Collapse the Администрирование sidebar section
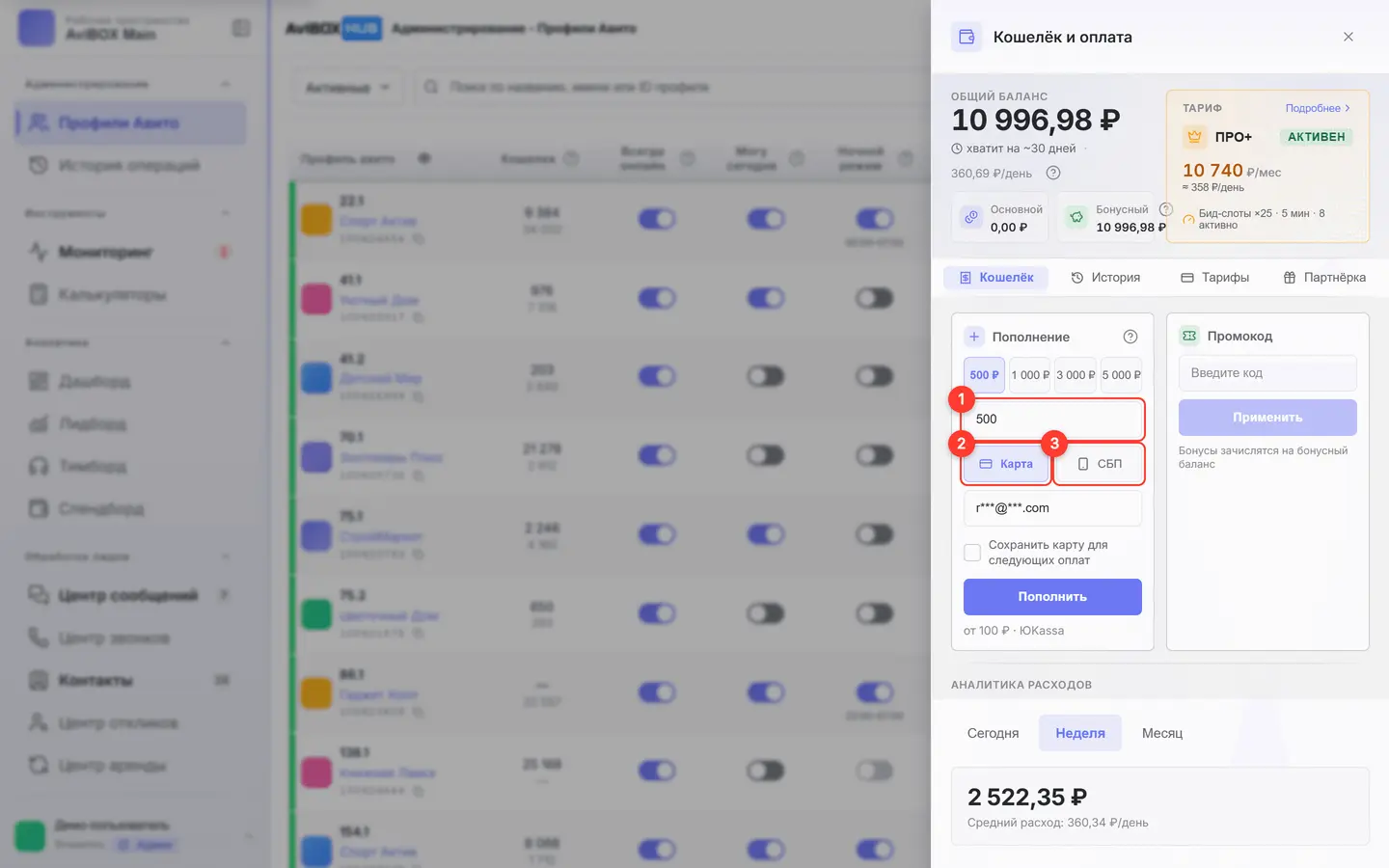The width and height of the screenshot is (1389, 868). coord(225,84)
